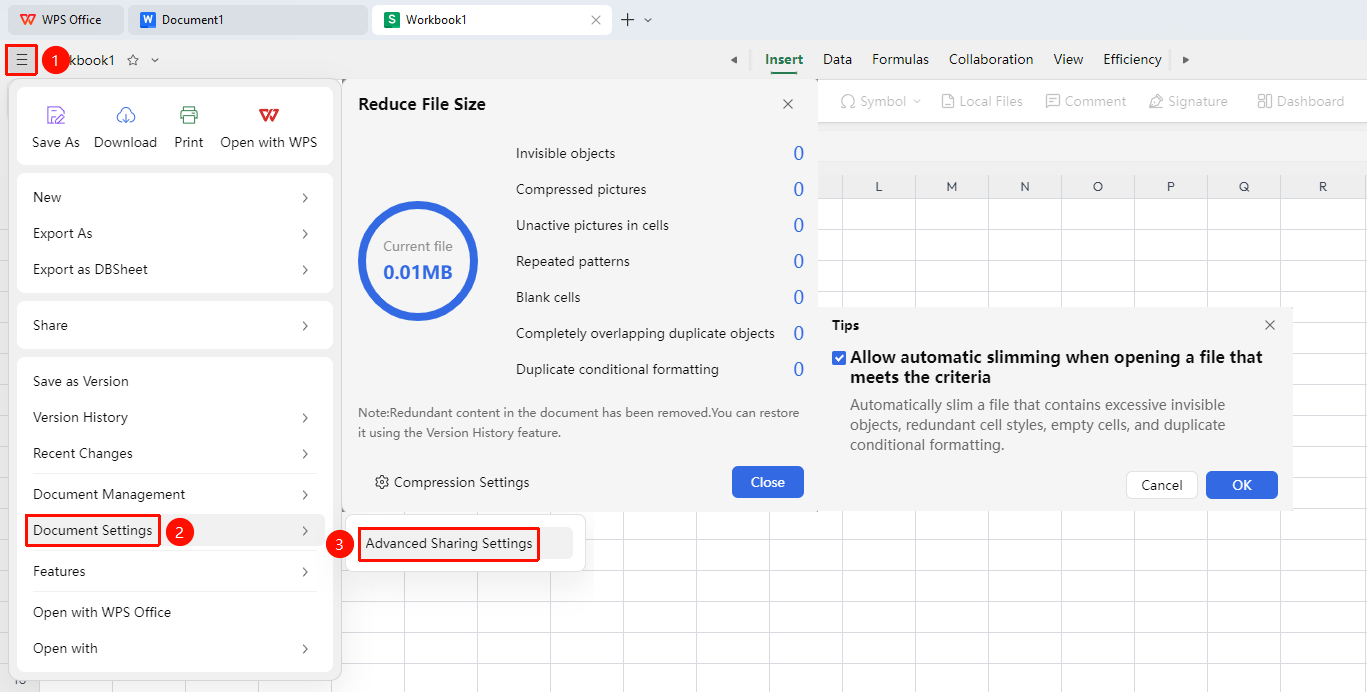The width and height of the screenshot is (1367, 692).
Task: Toggle the automatic slimming checkbox
Action: 839,358
